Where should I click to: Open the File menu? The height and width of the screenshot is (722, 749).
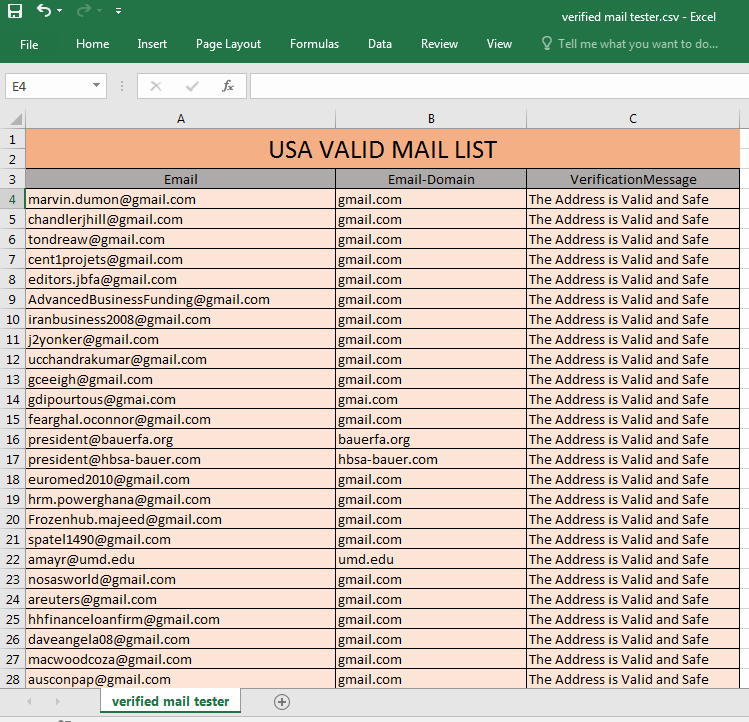click(x=29, y=44)
